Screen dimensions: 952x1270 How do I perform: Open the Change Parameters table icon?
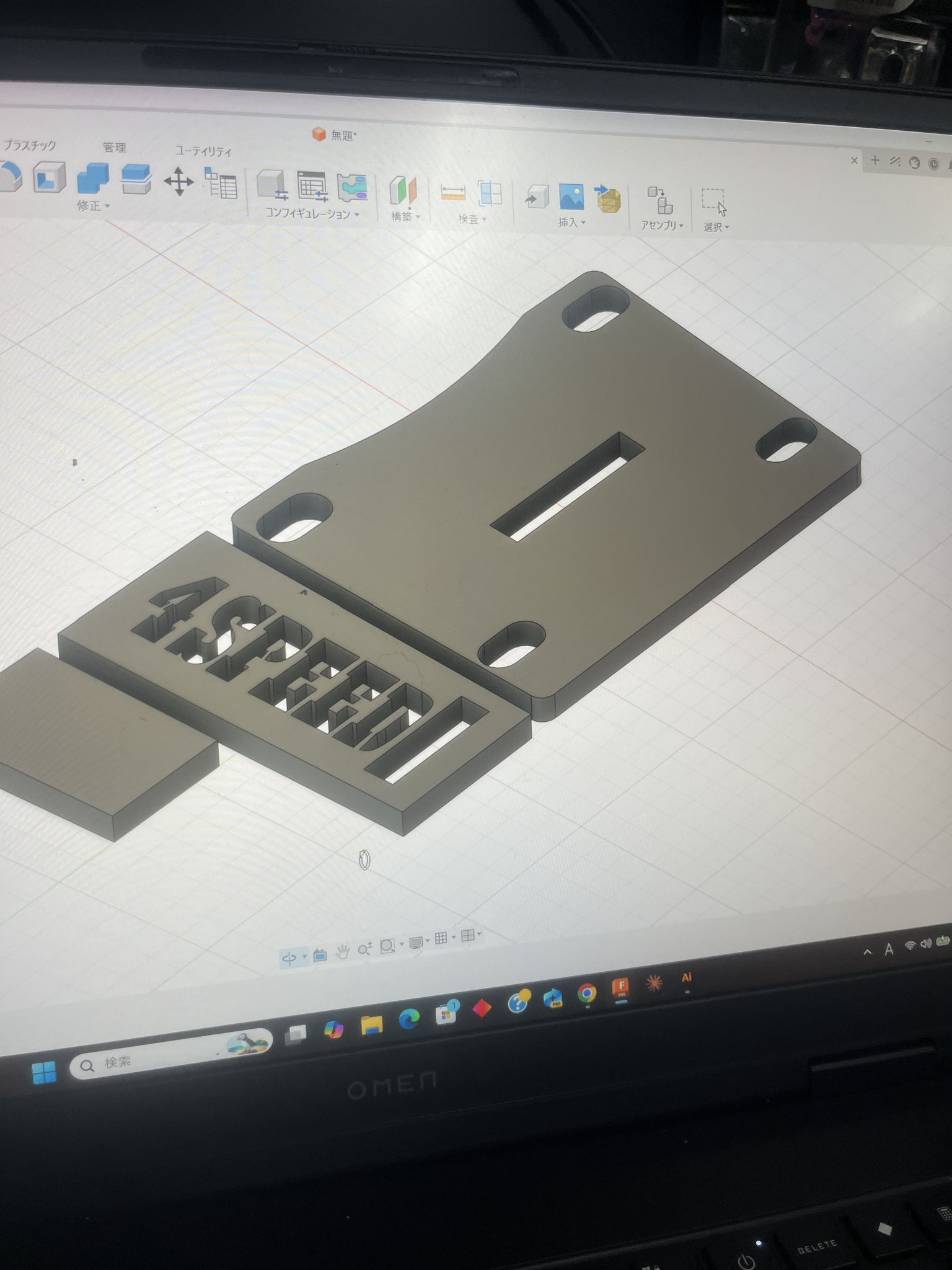point(221,184)
